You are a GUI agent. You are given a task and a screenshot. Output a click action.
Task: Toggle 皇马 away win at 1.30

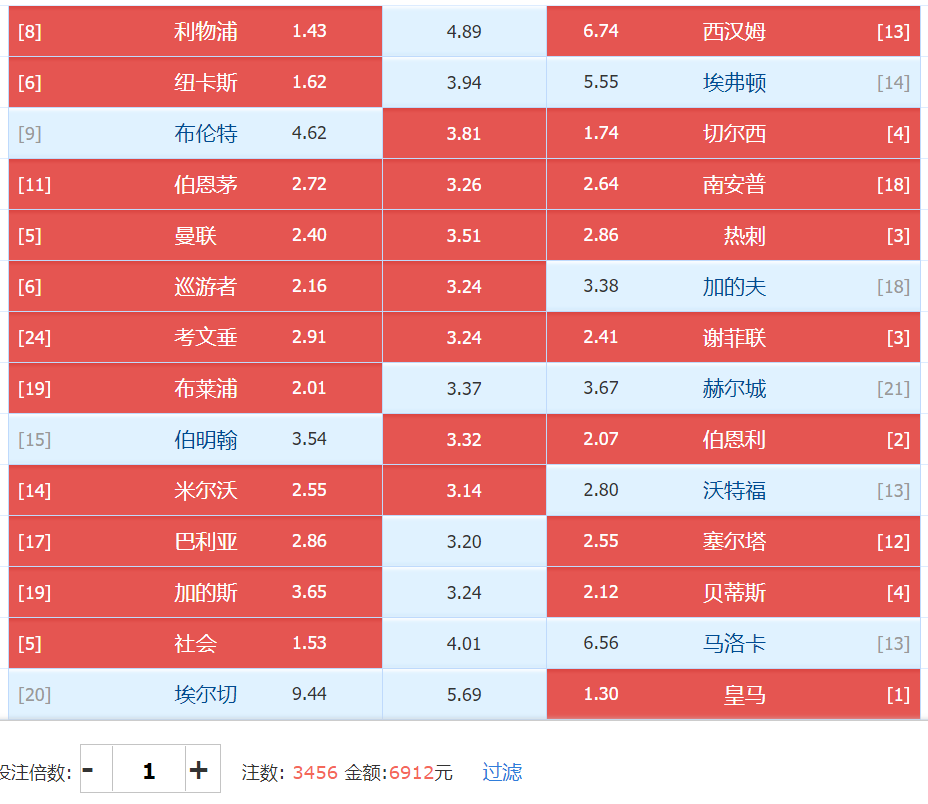tap(733, 694)
